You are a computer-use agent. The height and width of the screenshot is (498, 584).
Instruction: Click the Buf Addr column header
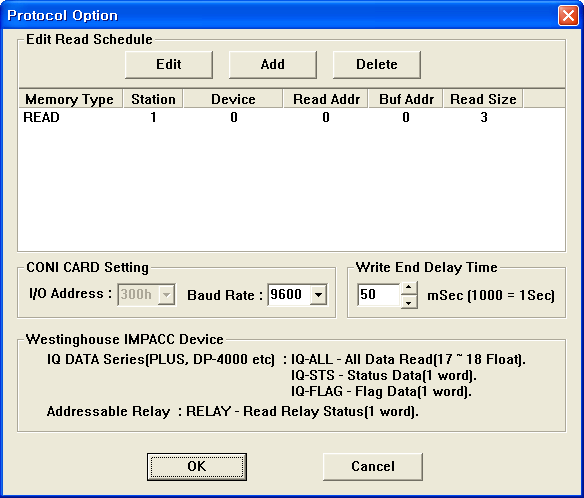tap(406, 99)
